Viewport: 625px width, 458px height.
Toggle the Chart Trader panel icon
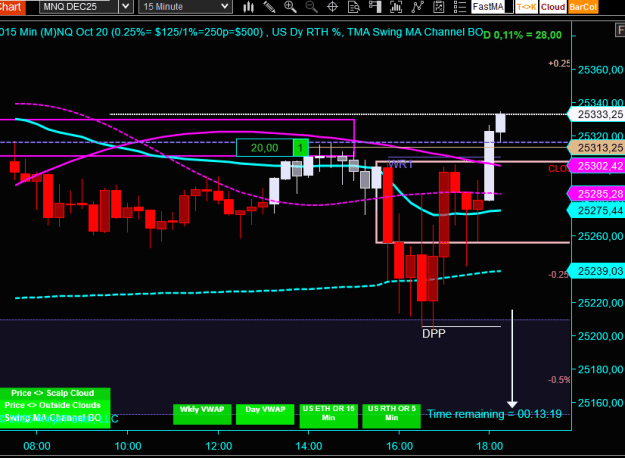coord(375,7)
